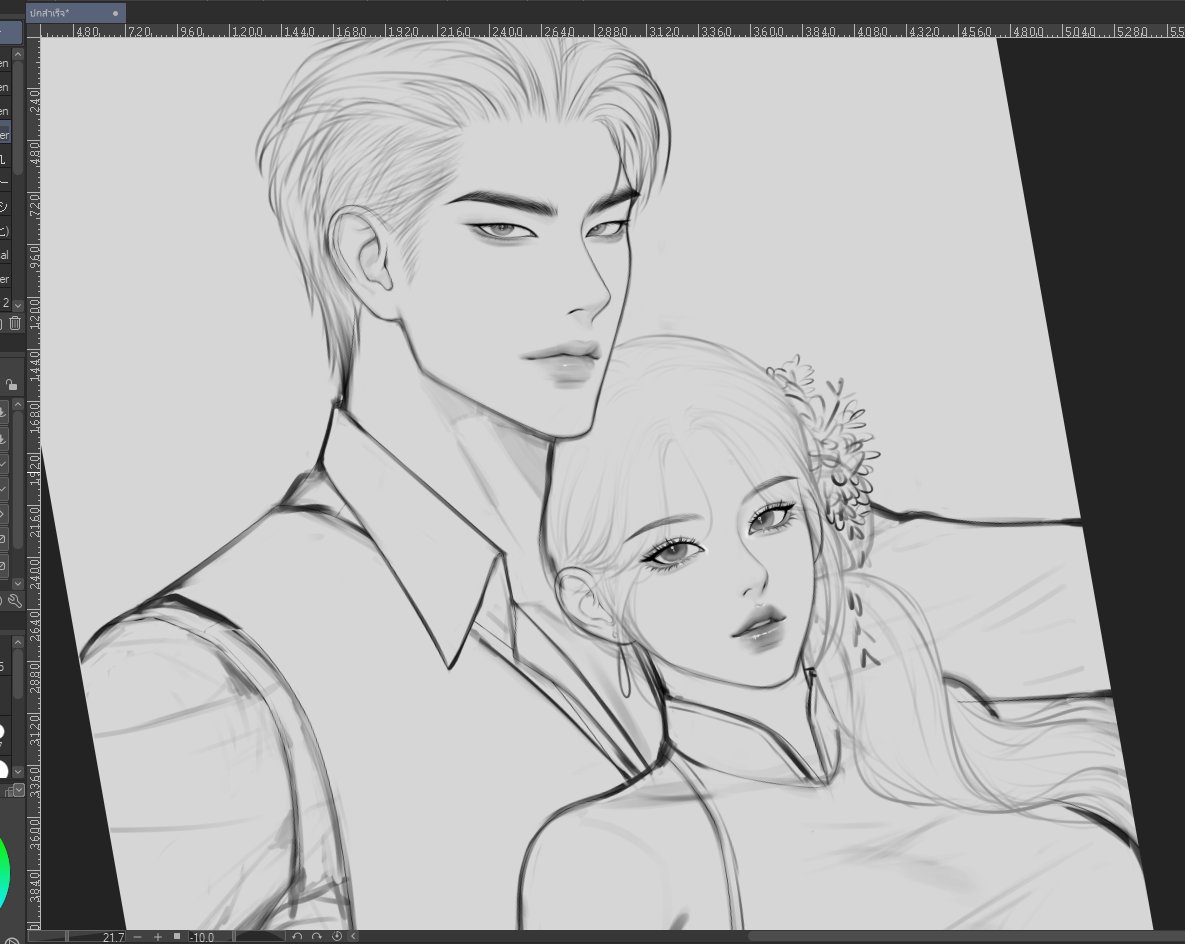Click the rotation angle value -10.0
This screenshot has width=1185, height=944.
click(x=203, y=936)
